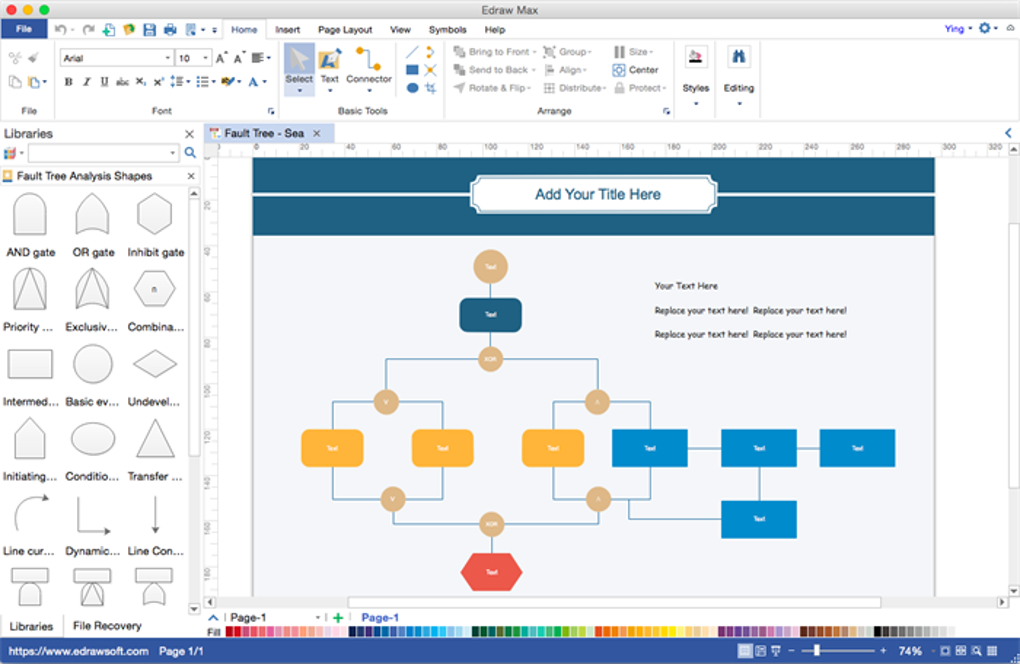Open the edrawsoft.com link in status bar
The width and height of the screenshot is (1020, 664).
click(78, 651)
